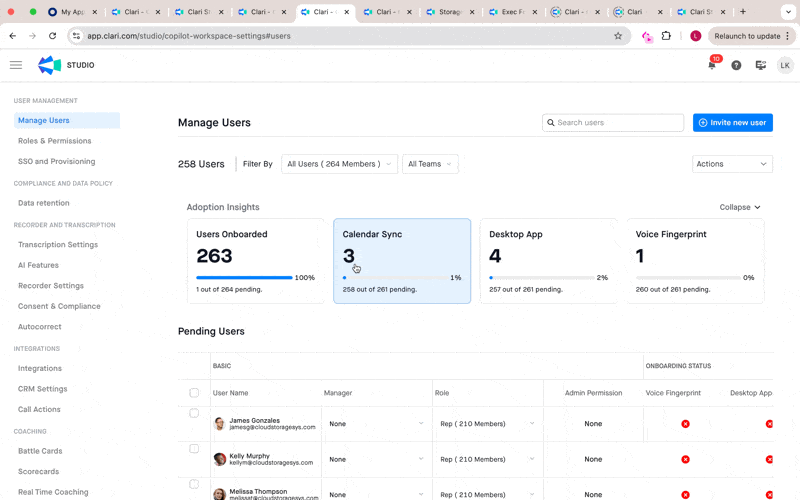Click the Calendar Sync progress bar
Image resolution: width=800 pixels, height=500 pixels.
tap(395, 278)
